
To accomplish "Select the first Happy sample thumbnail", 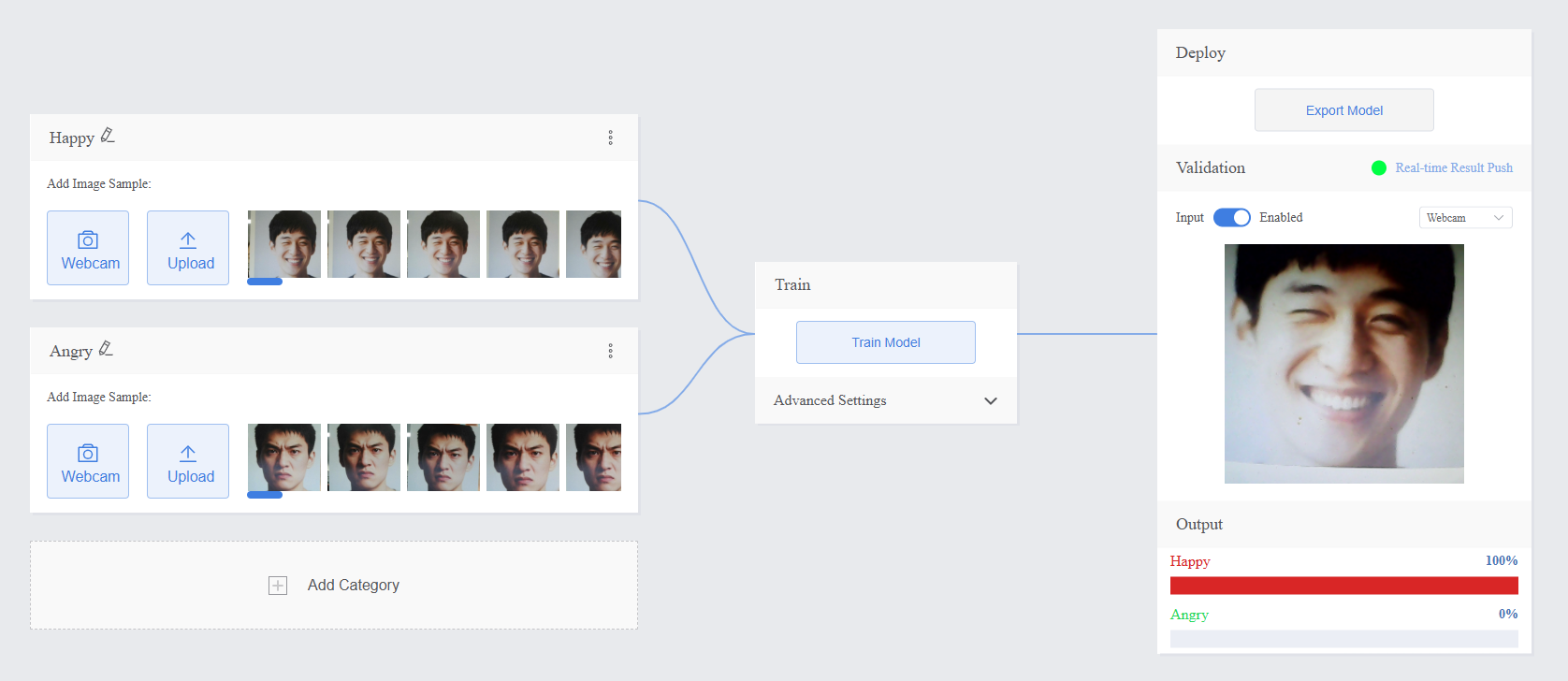I will (x=284, y=244).
